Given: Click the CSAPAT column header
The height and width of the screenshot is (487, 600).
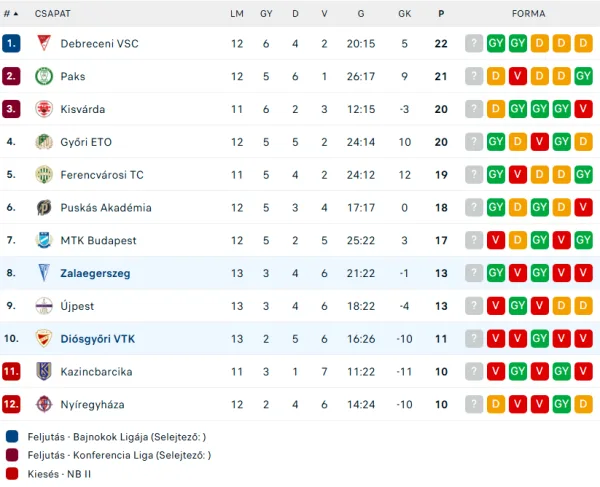Looking at the screenshot, I should click(51, 14).
